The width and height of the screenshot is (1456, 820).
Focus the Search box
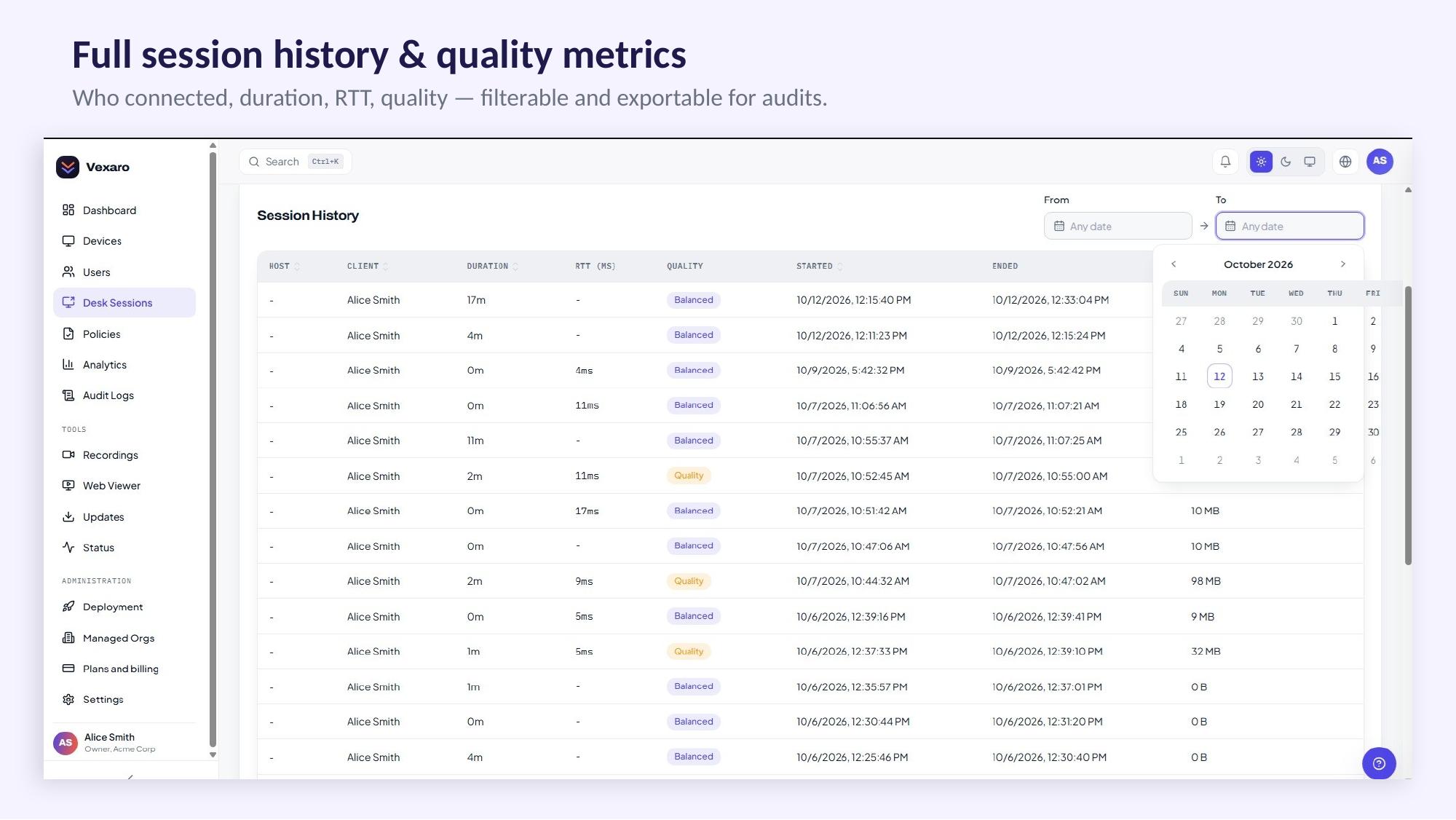pos(296,162)
